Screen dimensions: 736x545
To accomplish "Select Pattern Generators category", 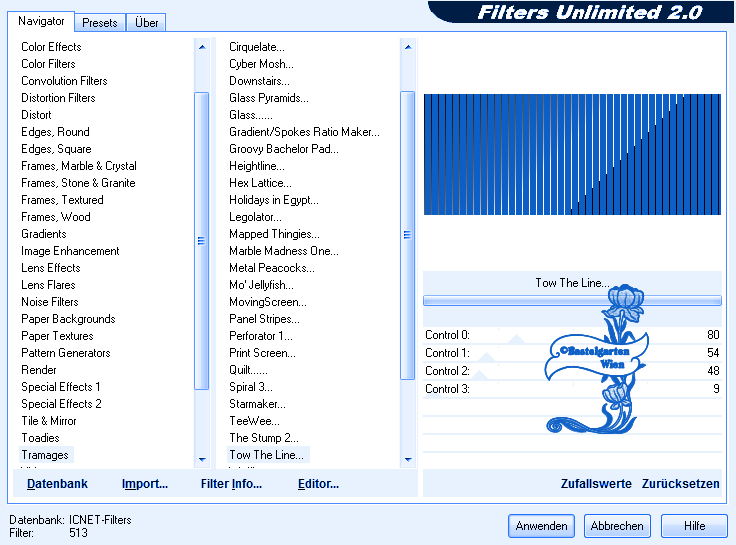I will [x=66, y=353].
